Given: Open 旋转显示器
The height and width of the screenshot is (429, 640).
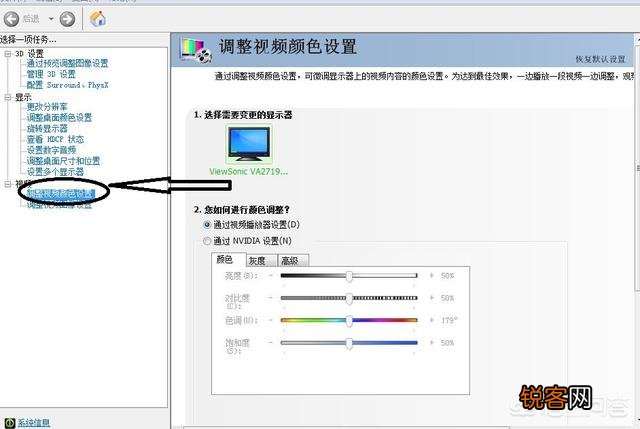Looking at the screenshot, I should click(47, 129).
